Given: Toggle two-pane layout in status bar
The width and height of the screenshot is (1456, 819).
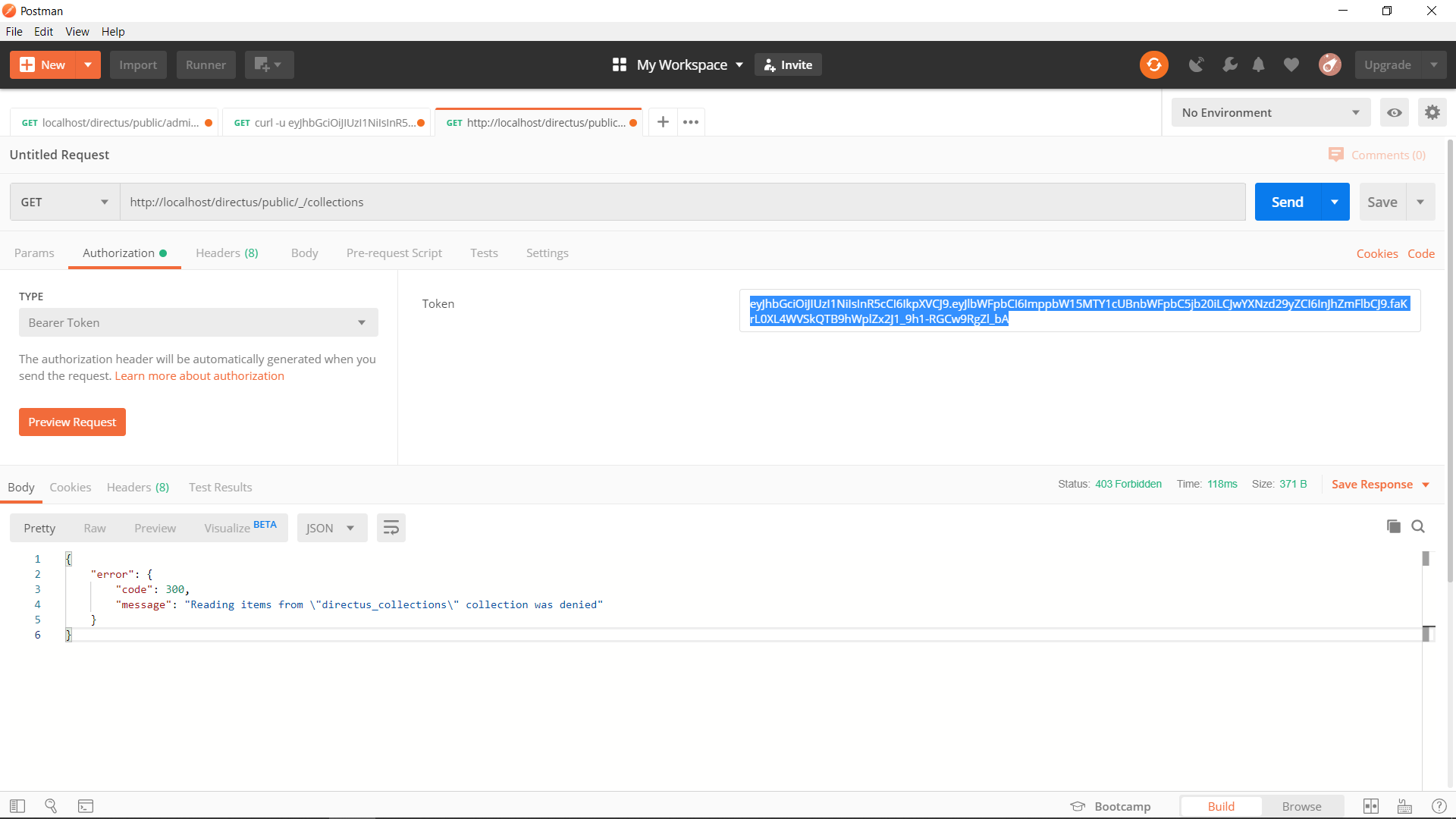Looking at the screenshot, I should [x=1372, y=805].
